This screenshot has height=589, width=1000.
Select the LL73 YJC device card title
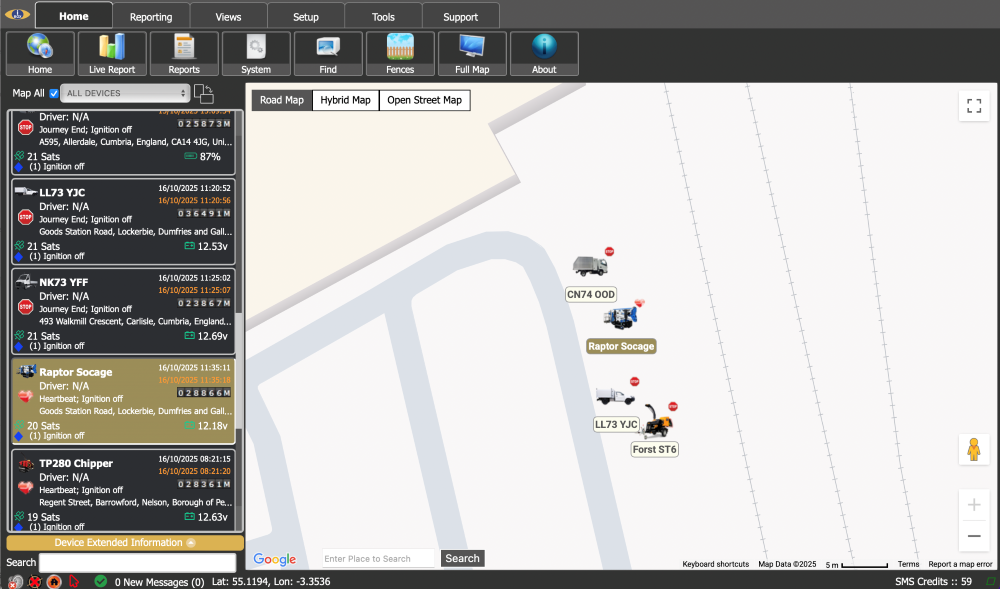(x=62, y=193)
